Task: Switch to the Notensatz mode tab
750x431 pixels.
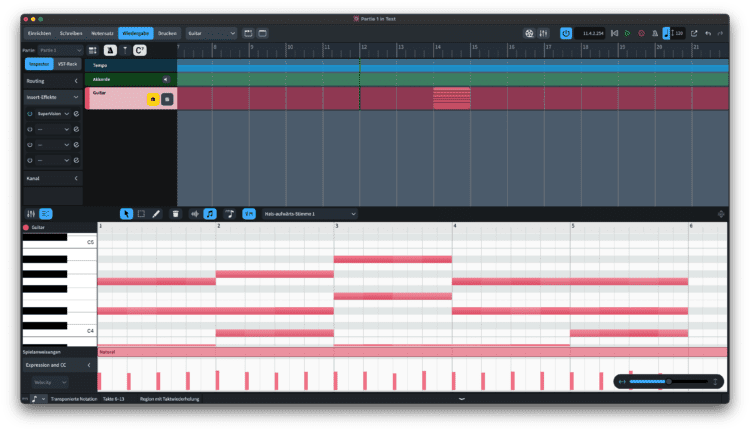Action: [102, 33]
